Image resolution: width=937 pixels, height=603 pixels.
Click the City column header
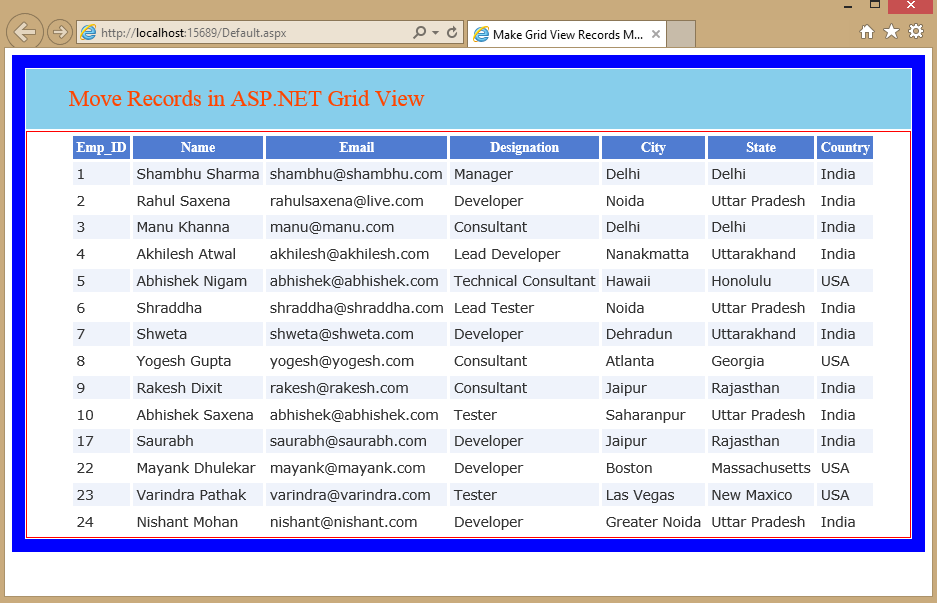click(653, 148)
